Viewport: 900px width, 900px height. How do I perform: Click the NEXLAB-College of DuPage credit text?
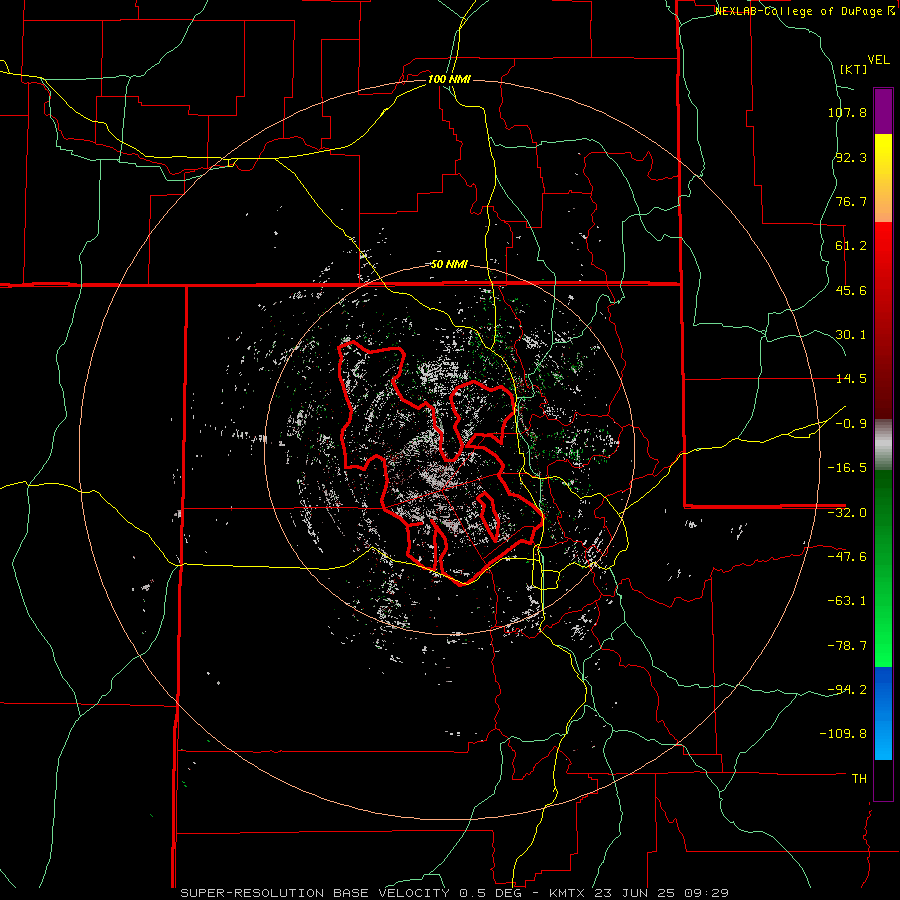pos(804,11)
